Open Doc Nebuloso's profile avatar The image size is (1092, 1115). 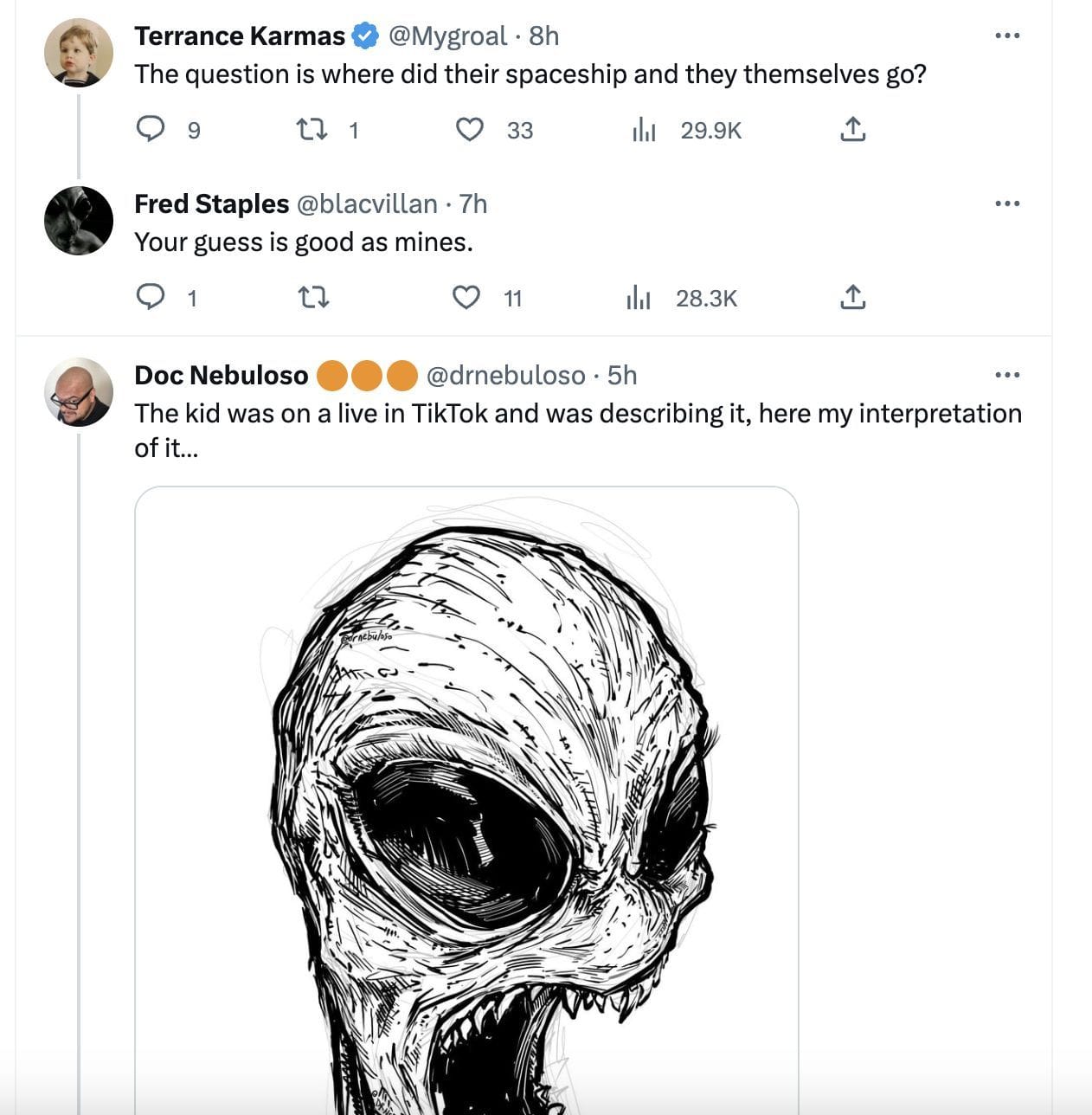click(x=79, y=392)
